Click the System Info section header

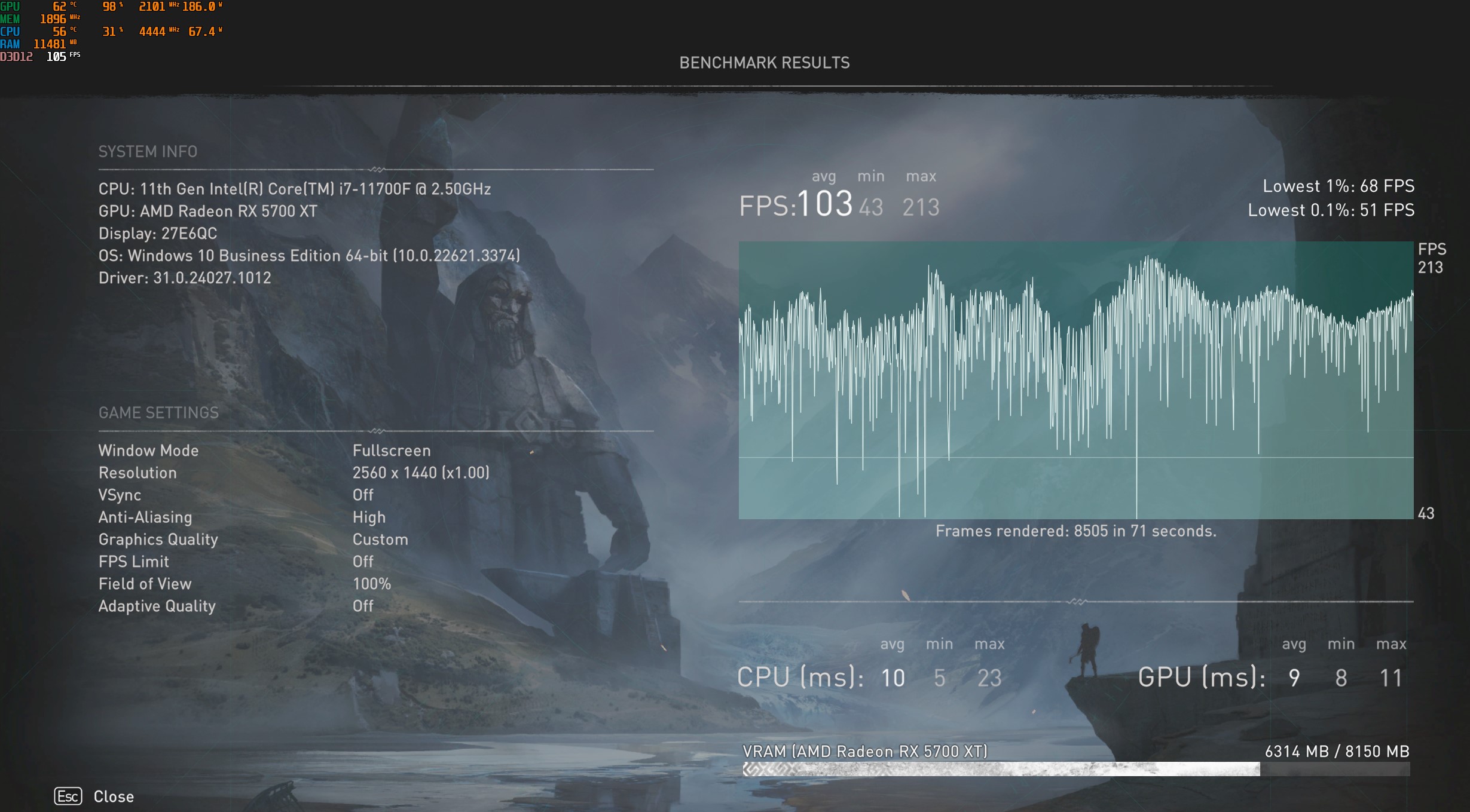tap(148, 152)
